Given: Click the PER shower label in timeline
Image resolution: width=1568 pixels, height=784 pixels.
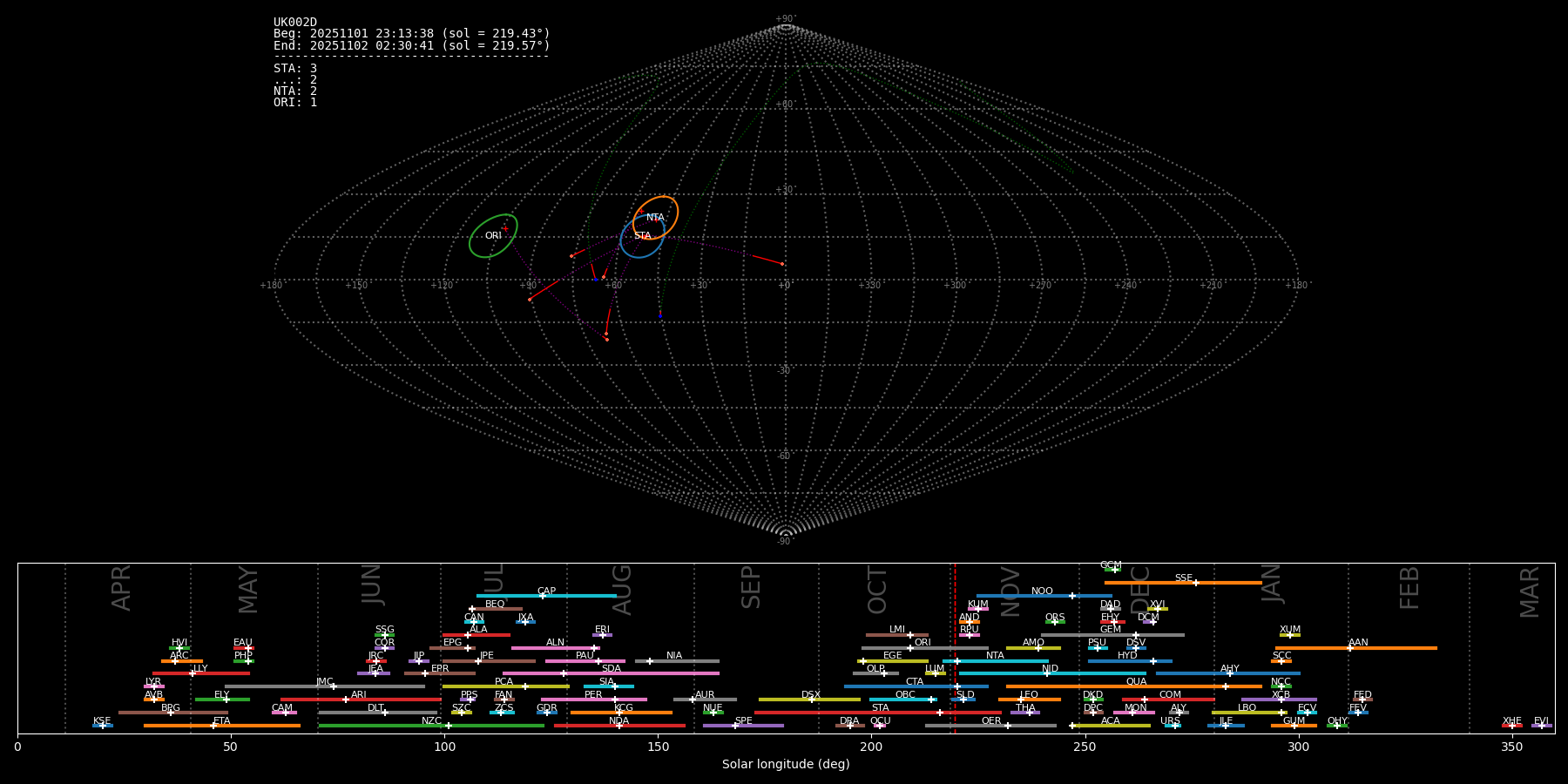Looking at the screenshot, I should click(593, 695).
